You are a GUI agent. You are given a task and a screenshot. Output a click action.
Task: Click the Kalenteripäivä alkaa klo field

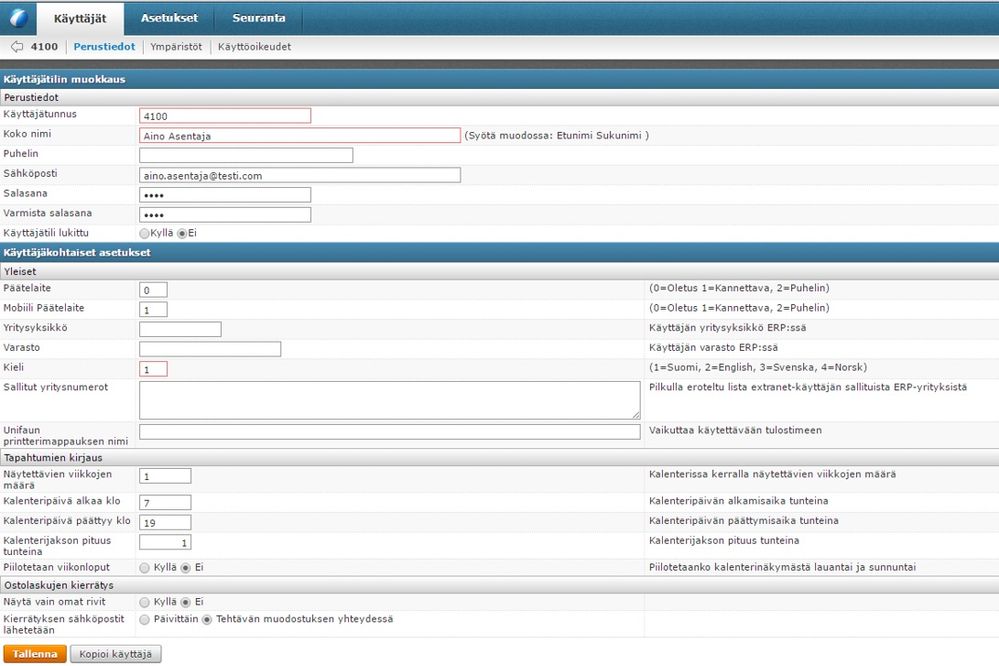[165, 502]
